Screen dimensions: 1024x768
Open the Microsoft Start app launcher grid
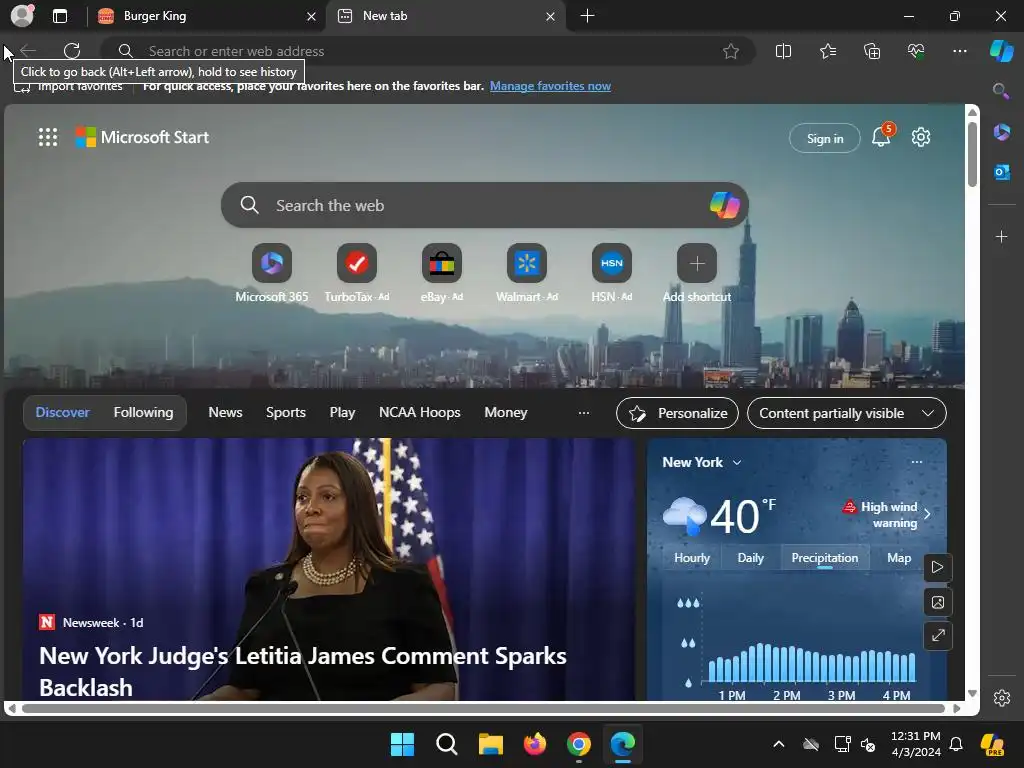(x=48, y=137)
